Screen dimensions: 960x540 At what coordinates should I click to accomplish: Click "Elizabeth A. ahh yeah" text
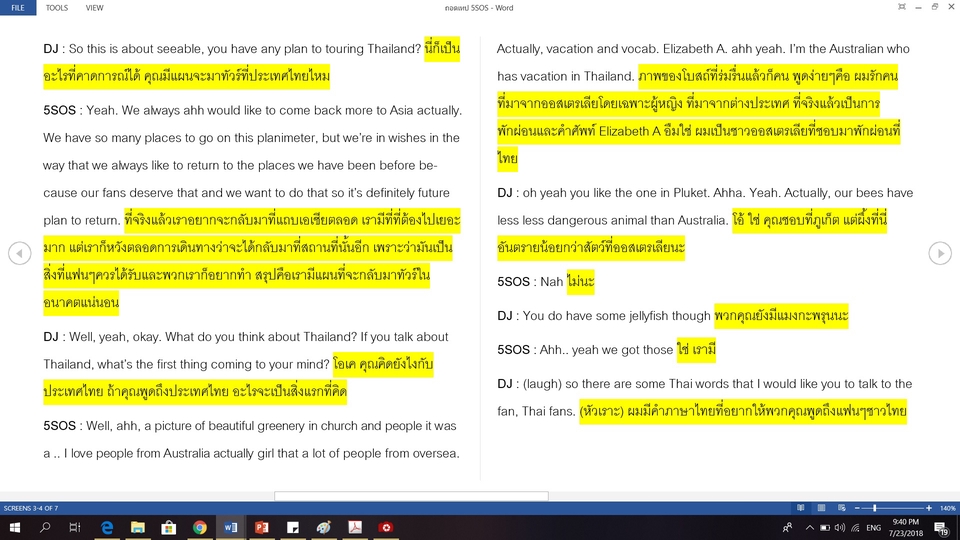(724, 49)
